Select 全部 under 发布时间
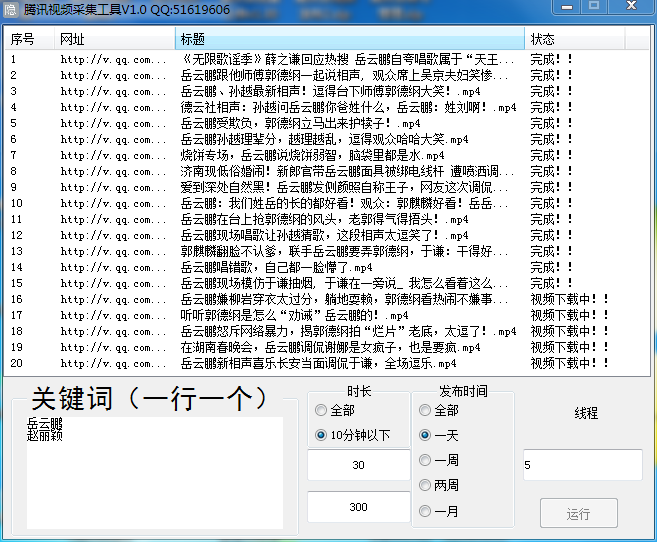657x542 pixels. coord(439,410)
